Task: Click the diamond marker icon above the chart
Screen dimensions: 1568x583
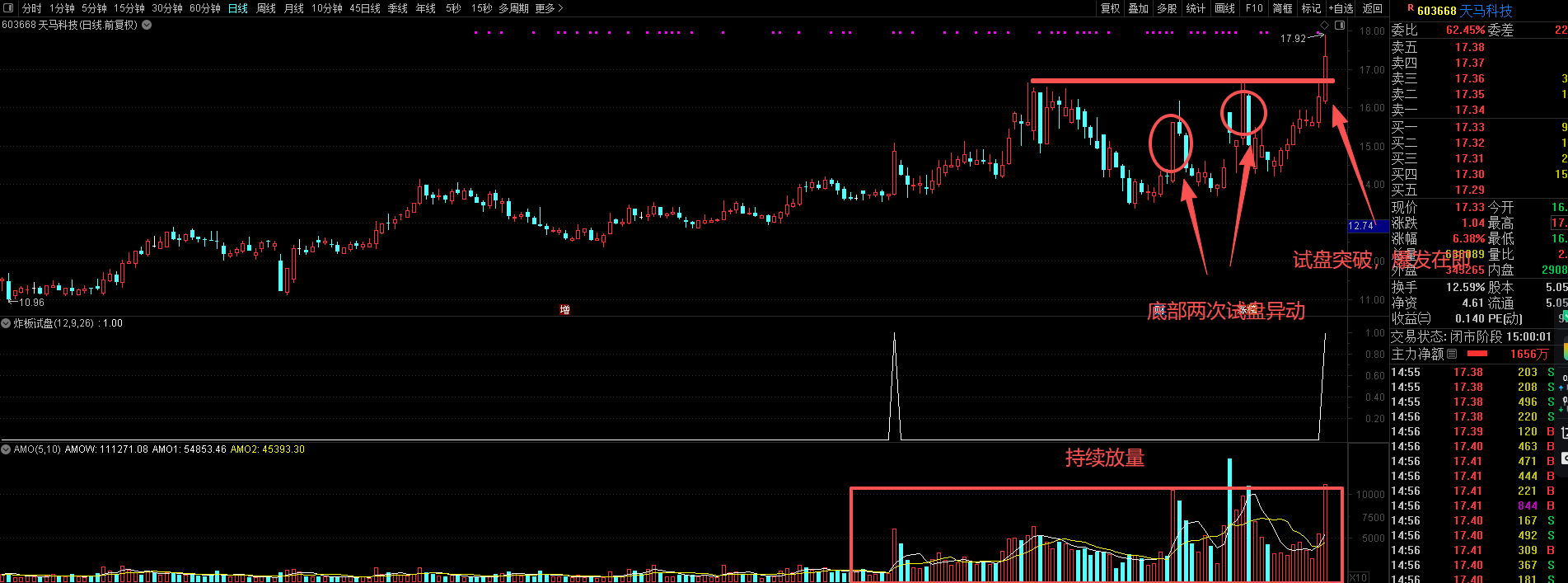Action: [x=1325, y=26]
